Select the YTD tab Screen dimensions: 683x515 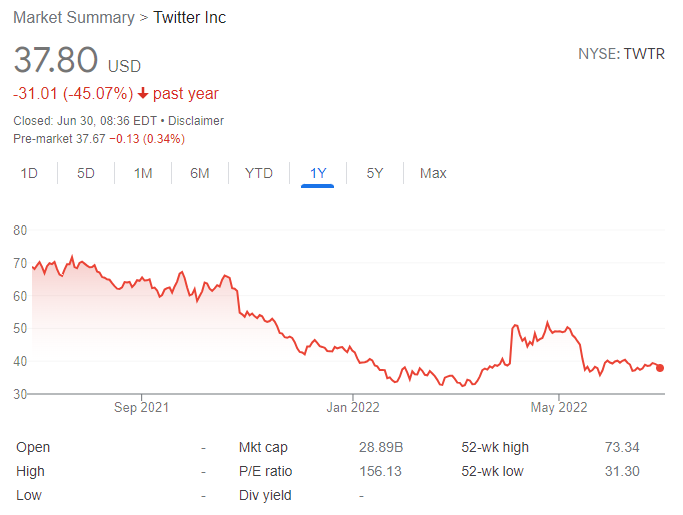point(259,173)
